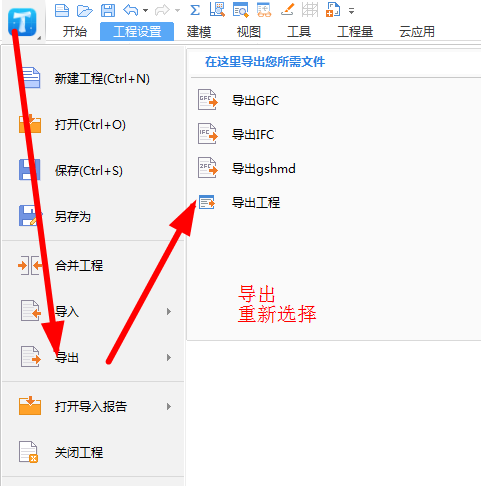Switch to the 开始 tab
481x486 pixels.
[75, 32]
